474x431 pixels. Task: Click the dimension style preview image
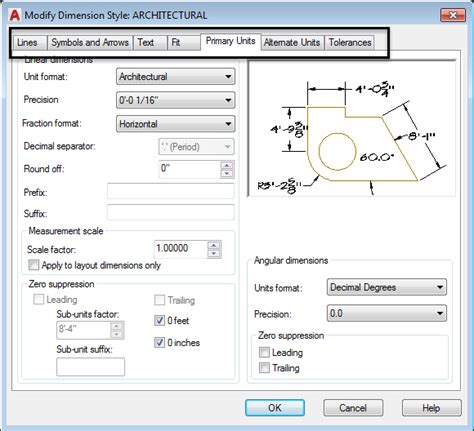pos(352,128)
